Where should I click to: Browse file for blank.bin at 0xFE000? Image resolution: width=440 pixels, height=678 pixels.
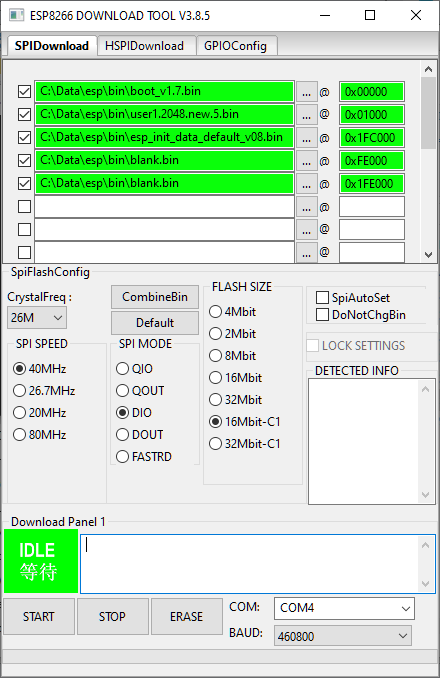click(x=306, y=161)
